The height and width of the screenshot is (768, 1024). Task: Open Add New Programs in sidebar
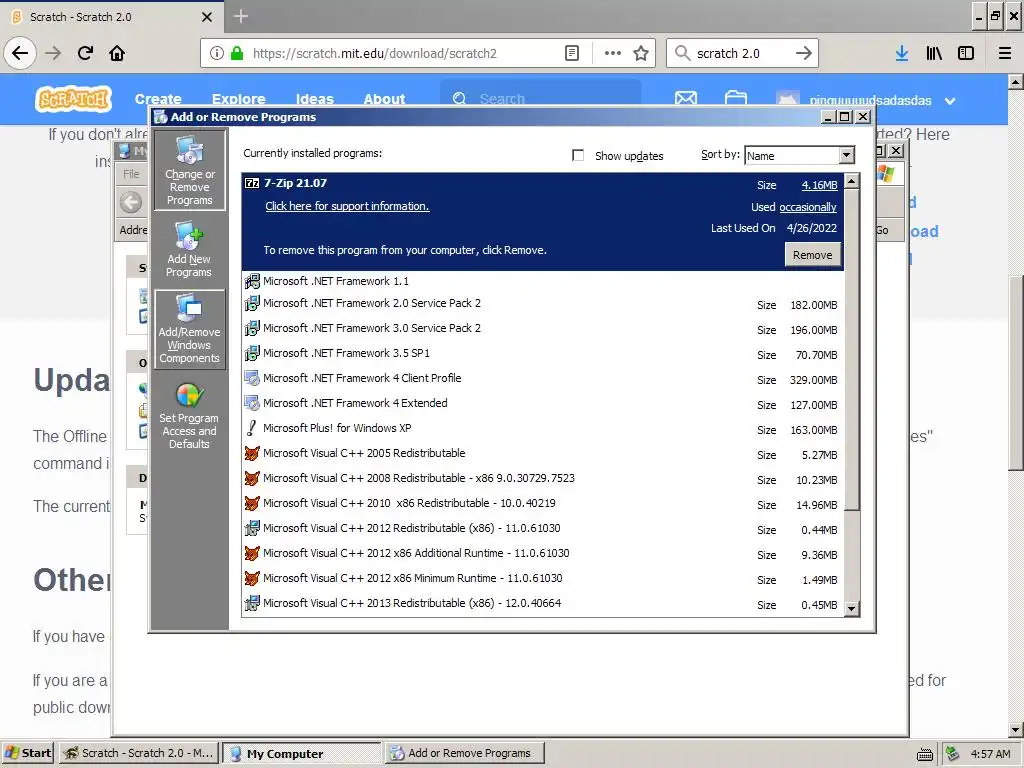189,249
